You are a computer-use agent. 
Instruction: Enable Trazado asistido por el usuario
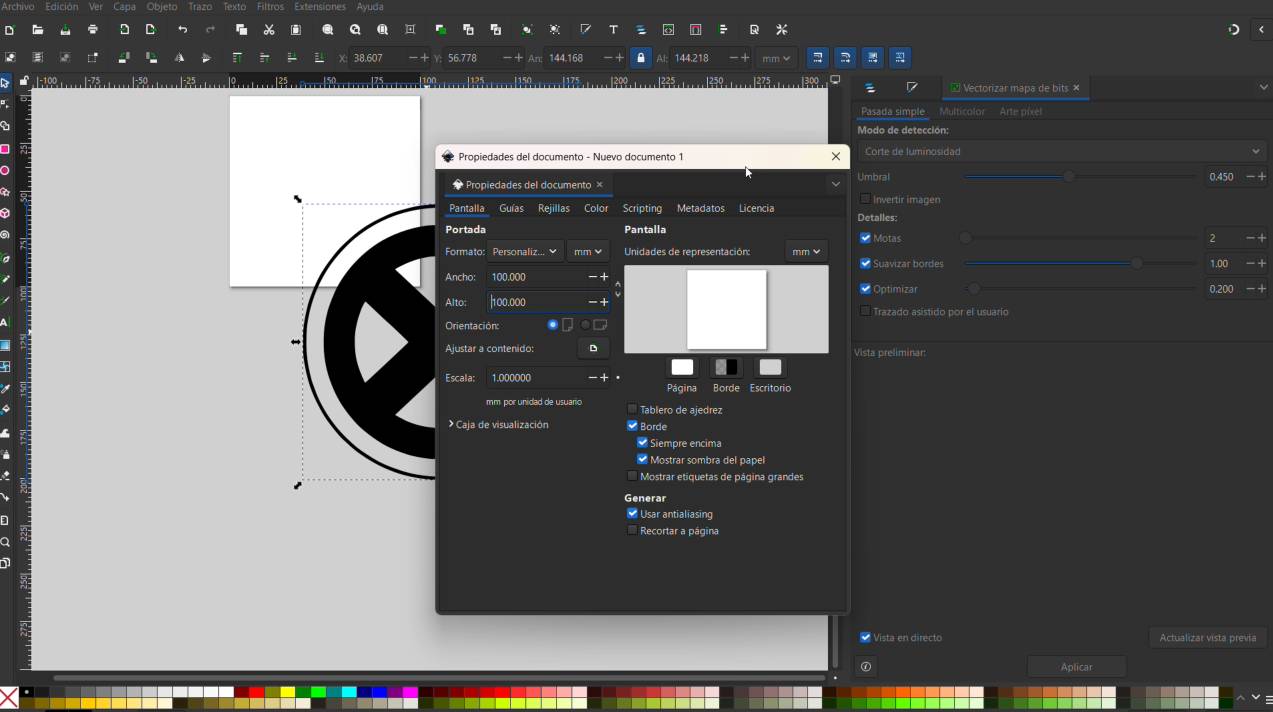pos(866,311)
